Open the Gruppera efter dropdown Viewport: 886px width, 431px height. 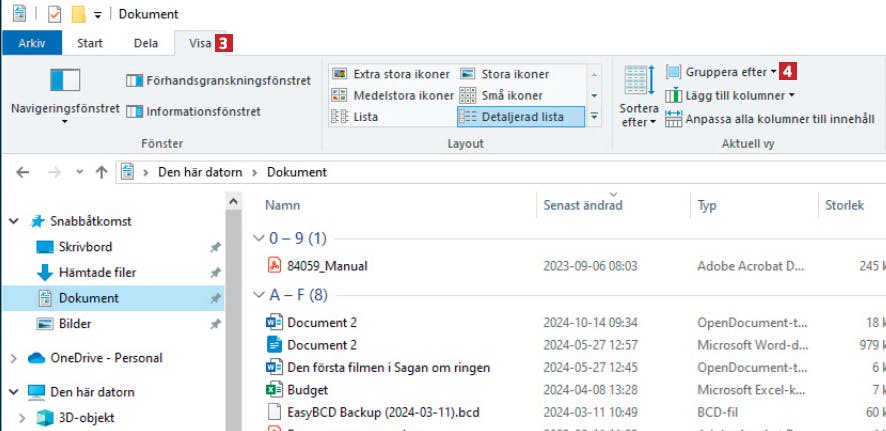tap(720, 72)
